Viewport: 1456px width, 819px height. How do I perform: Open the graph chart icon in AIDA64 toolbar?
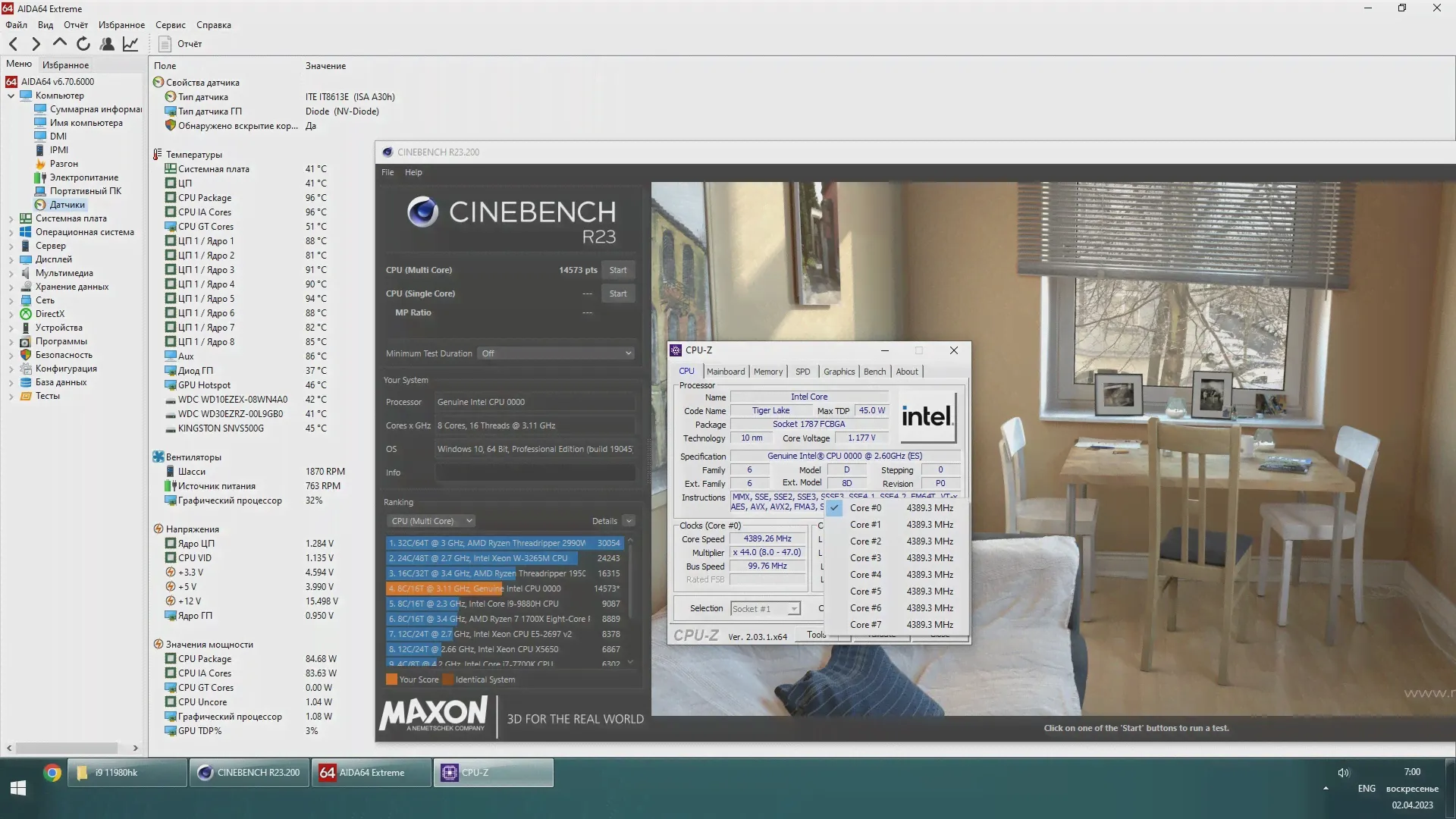[x=130, y=44]
